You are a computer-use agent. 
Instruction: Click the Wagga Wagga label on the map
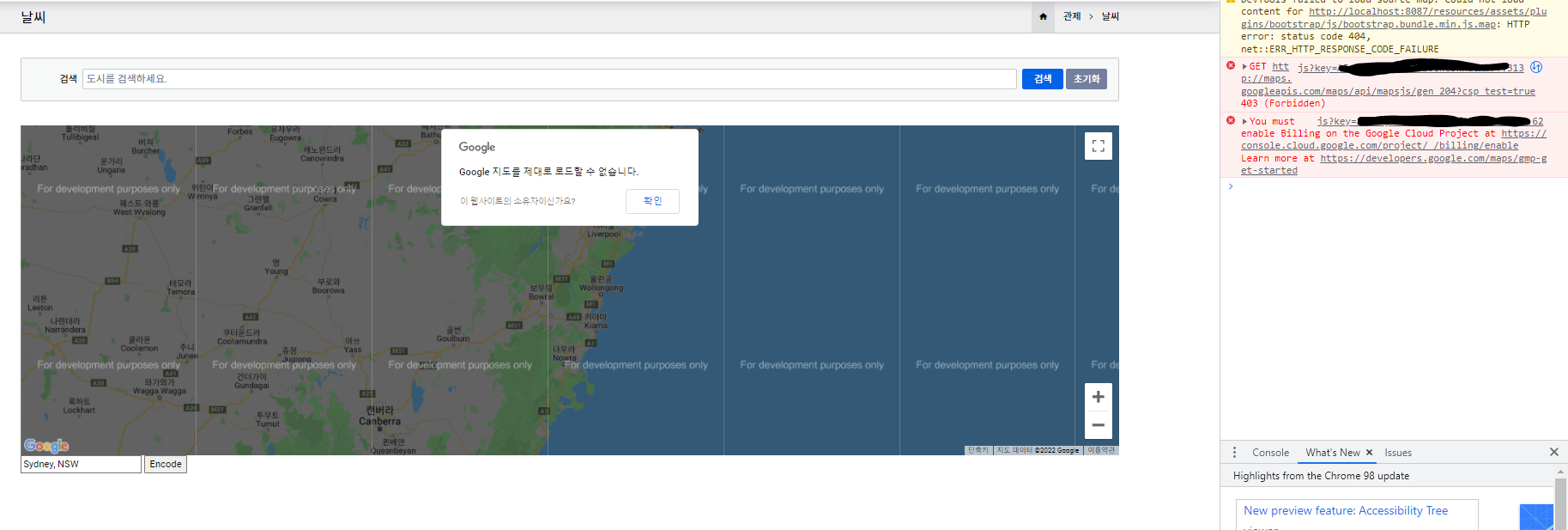click(x=160, y=387)
